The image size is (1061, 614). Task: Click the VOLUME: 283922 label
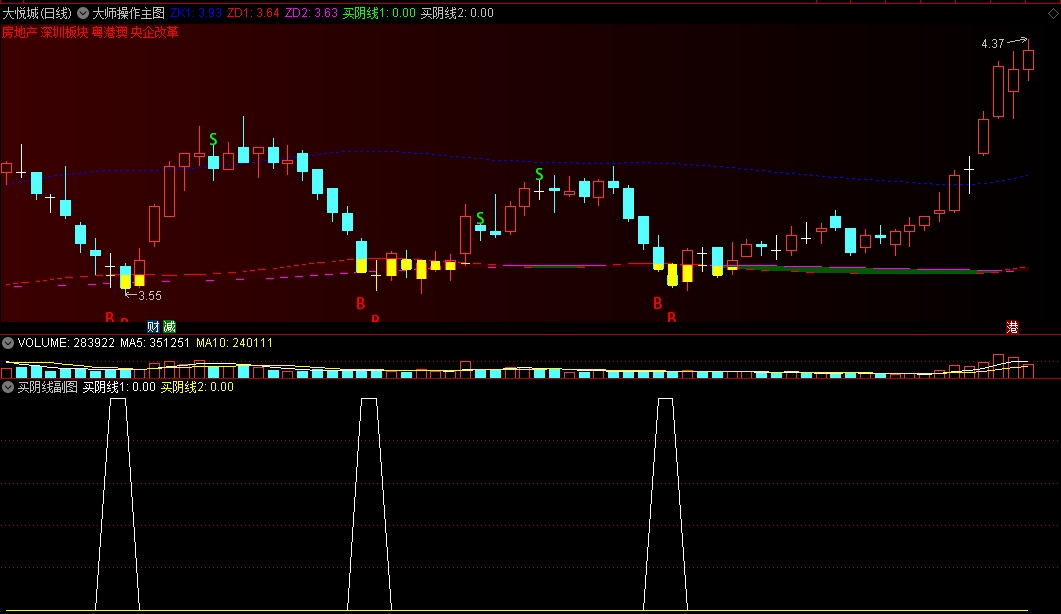point(66,343)
